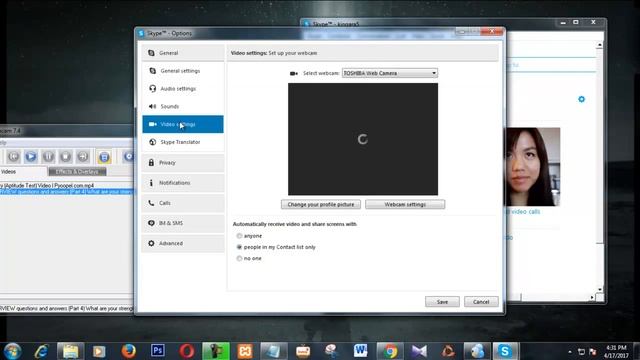Click the gear icon in Skype main window
640x360 pixels.
[582, 99]
